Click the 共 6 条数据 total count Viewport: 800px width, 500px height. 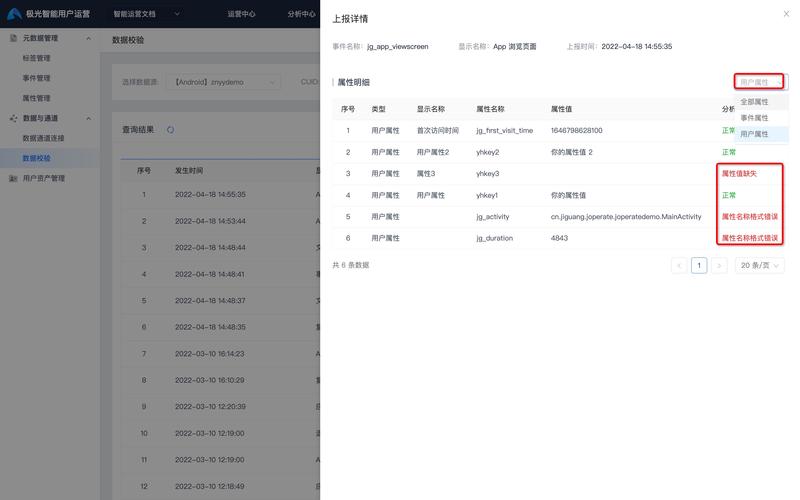click(x=351, y=265)
